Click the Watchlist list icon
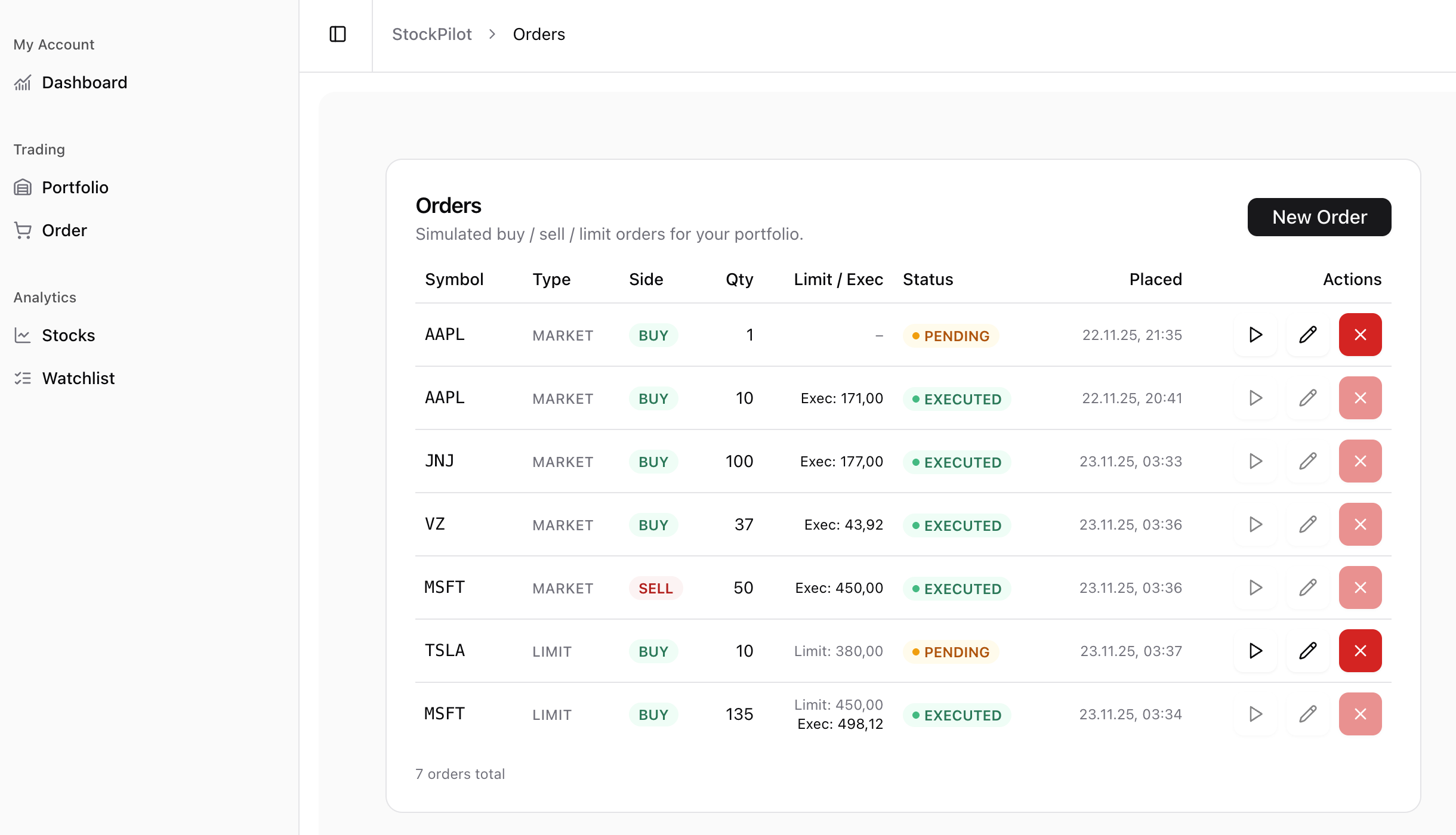 tap(23, 378)
